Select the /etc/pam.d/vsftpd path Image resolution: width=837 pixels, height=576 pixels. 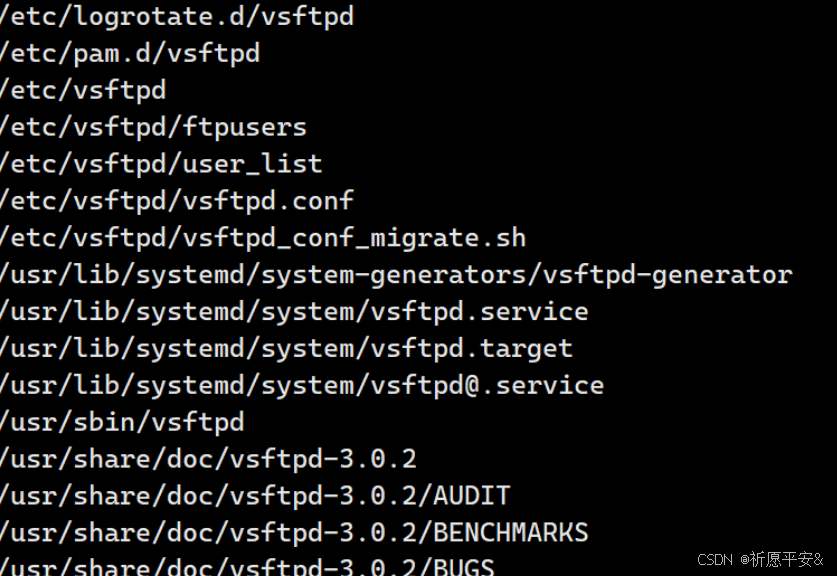(x=130, y=53)
